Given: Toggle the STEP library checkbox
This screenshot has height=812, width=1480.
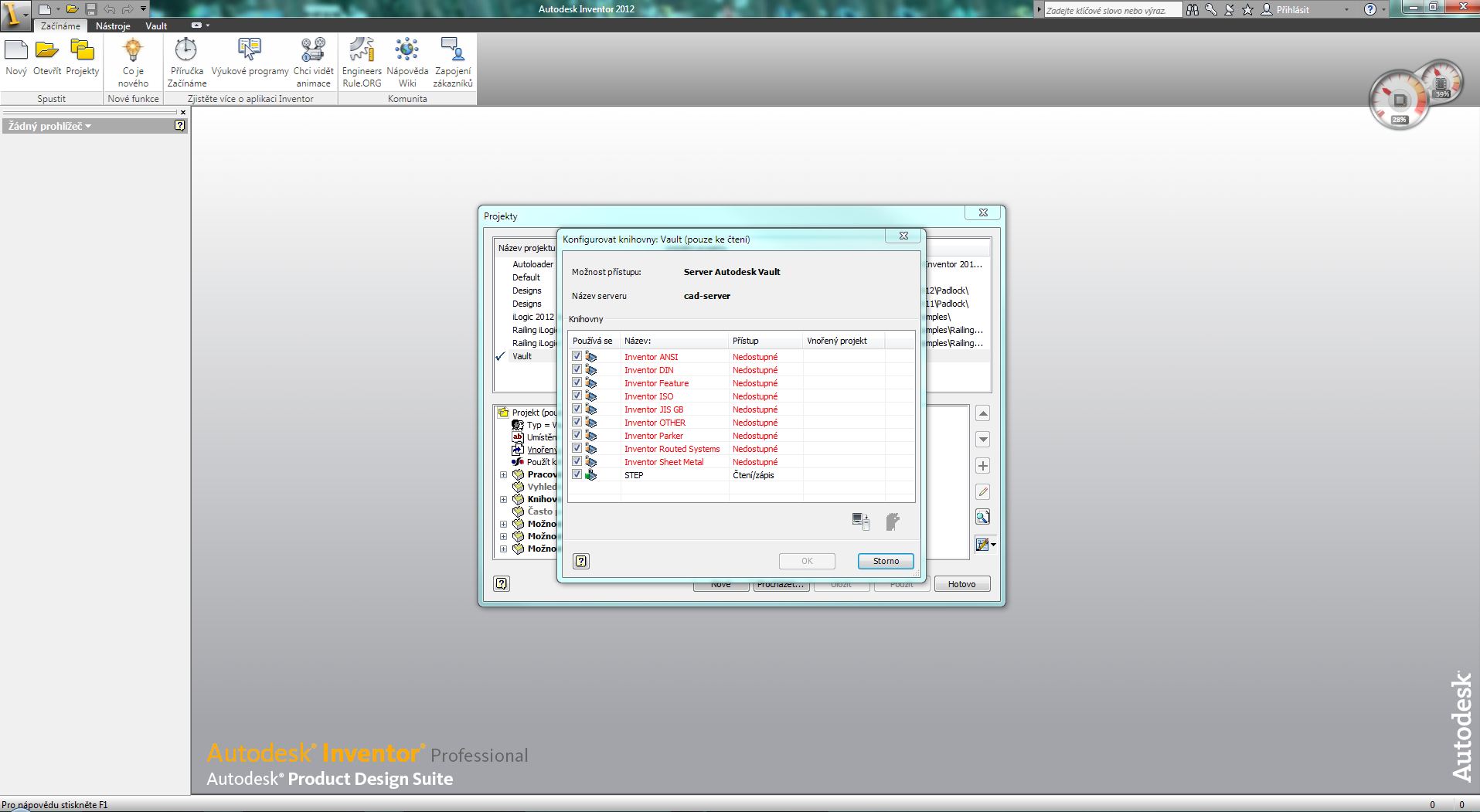Looking at the screenshot, I should pos(577,474).
